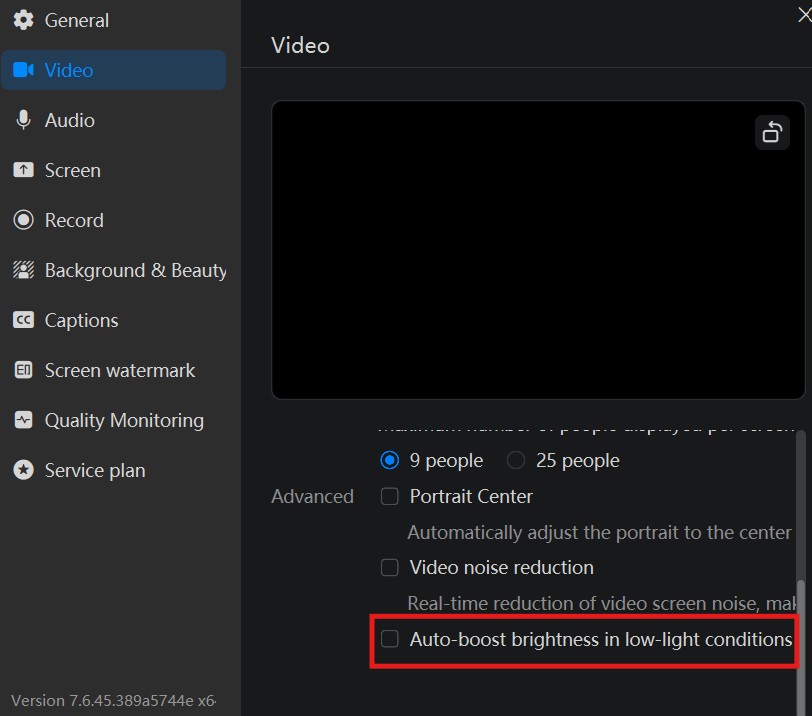Rotate the video preview using corner icon
The width and height of the screenshot is (812, 716).
[772, 132]
